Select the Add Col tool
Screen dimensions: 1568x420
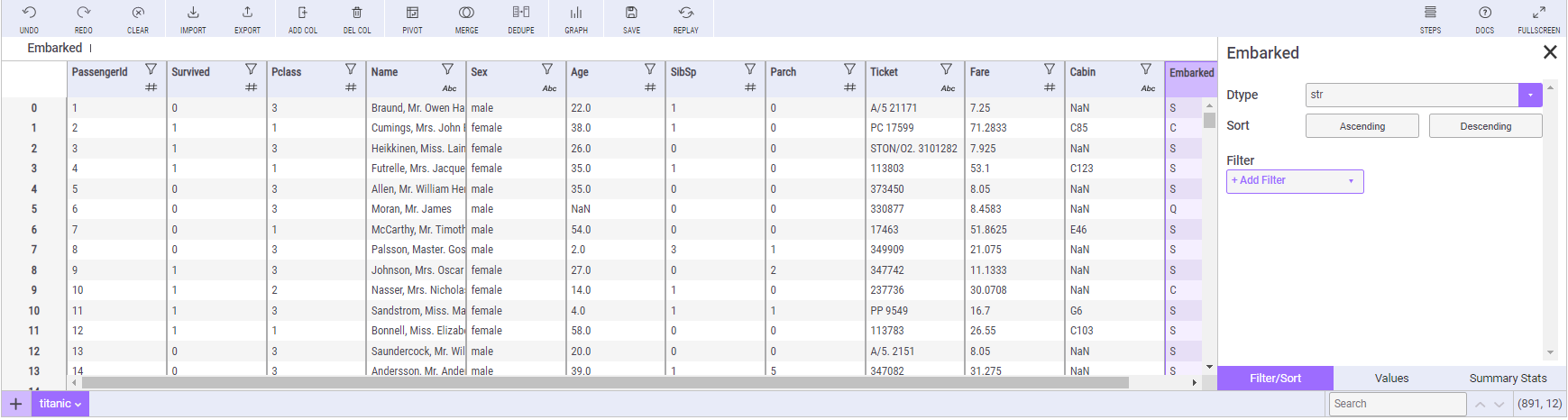click(303, 18)
